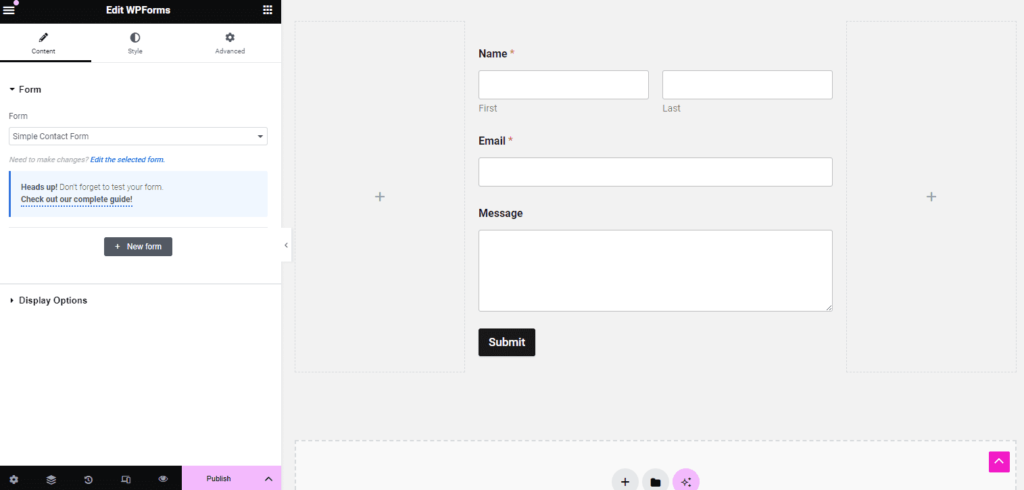Collapse the editor panel with the side arrow

[286, 245]
